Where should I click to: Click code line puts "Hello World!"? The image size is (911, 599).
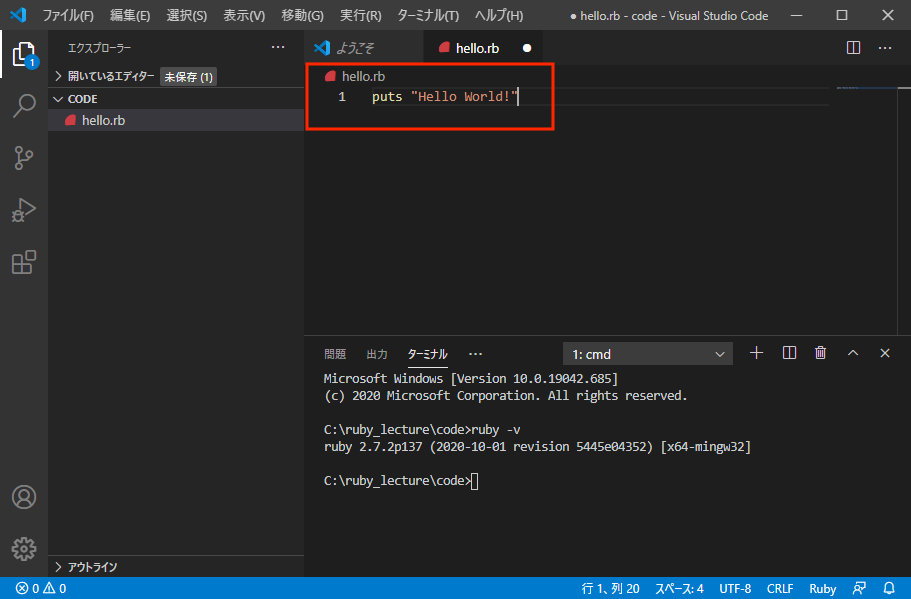click(444, 96)
